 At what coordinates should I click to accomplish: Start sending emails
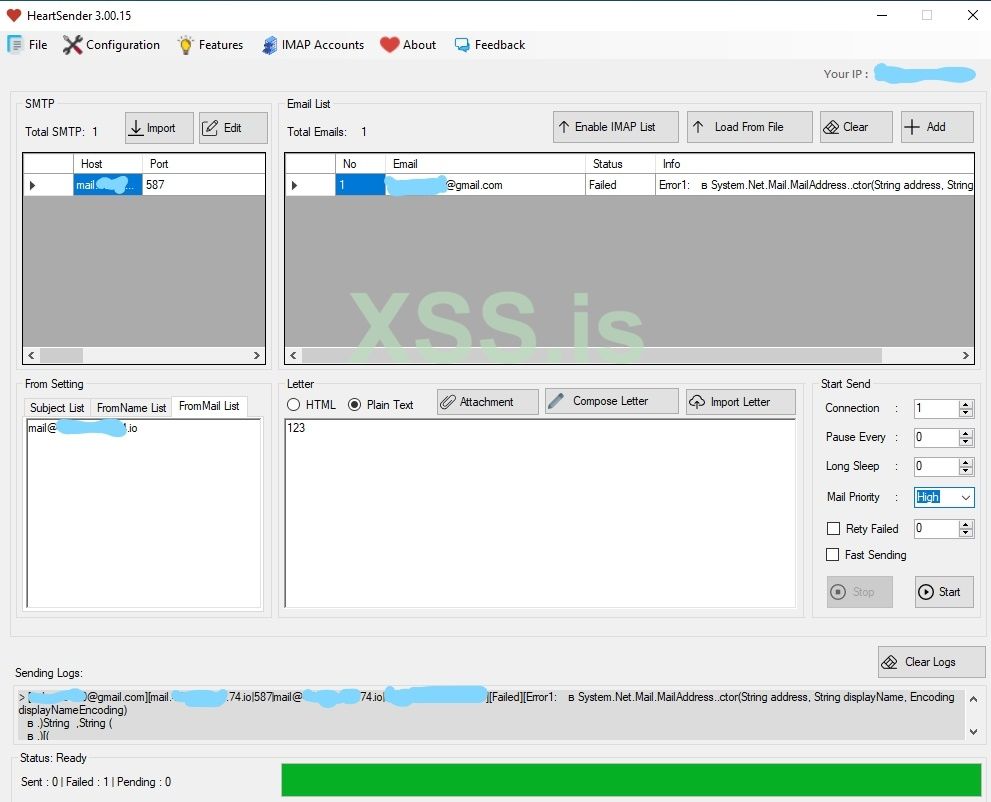click(944, 592)
